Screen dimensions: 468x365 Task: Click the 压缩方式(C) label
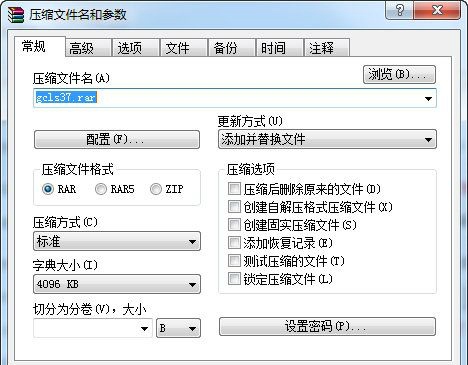(x=65, y=222)
